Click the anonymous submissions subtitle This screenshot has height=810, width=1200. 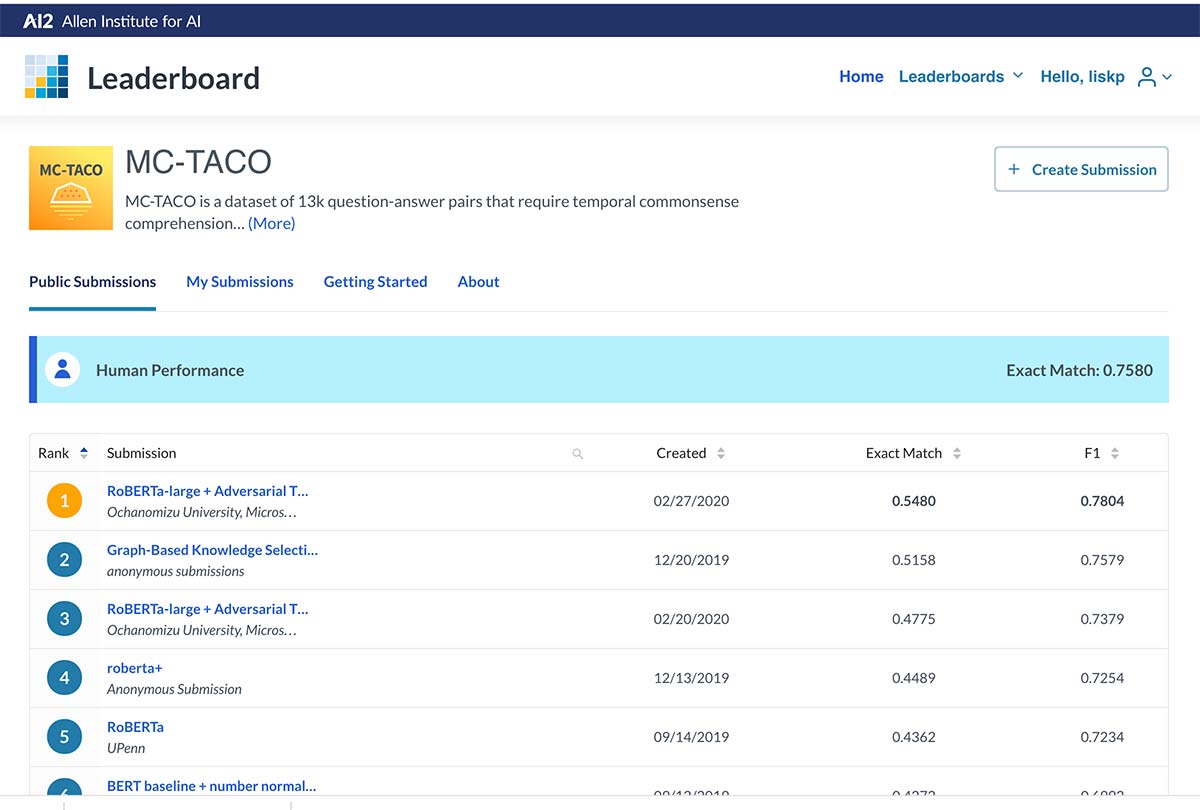[x=176, y=571]
